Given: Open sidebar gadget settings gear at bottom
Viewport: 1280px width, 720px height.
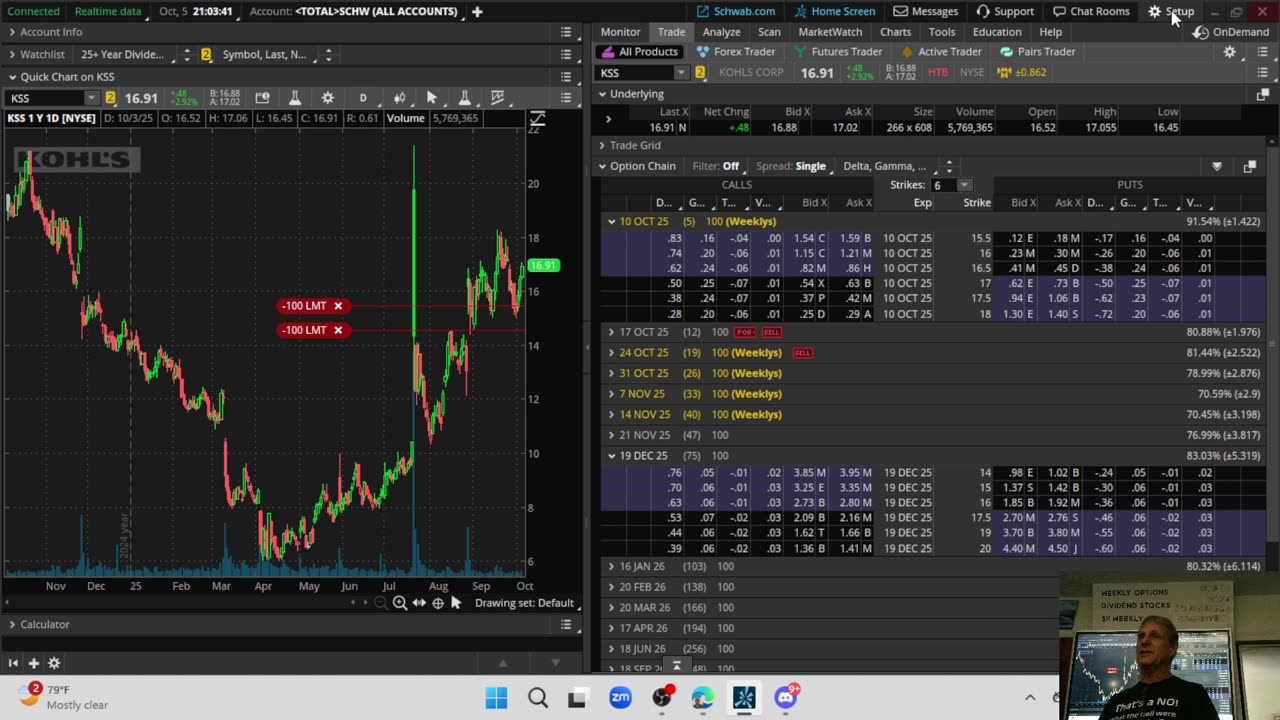Looking at the screenshot, I should [54, 663].
